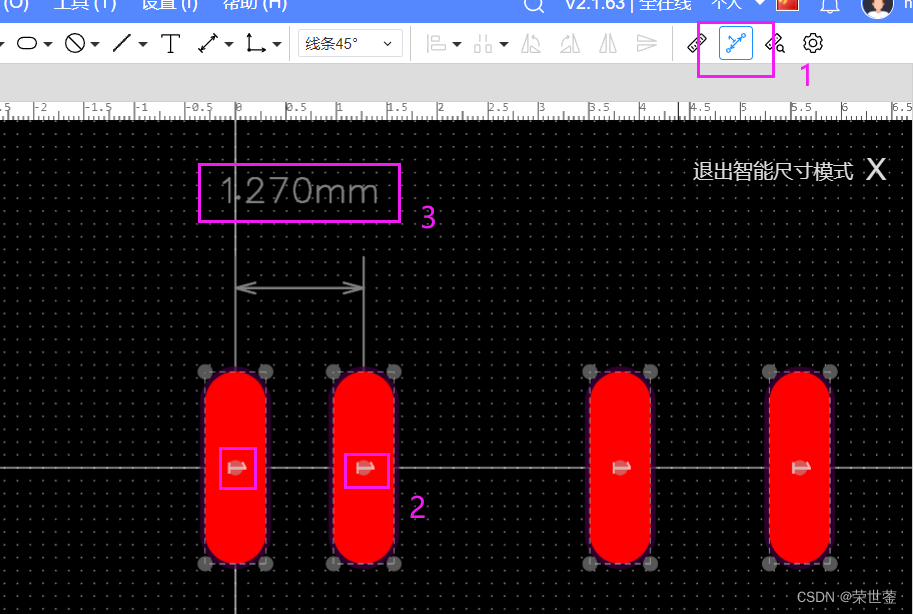The height and width of the screenshot is (614, 913).
Task: Click the rightmost pad's center origin marker
Action: [x=801, y=468]
